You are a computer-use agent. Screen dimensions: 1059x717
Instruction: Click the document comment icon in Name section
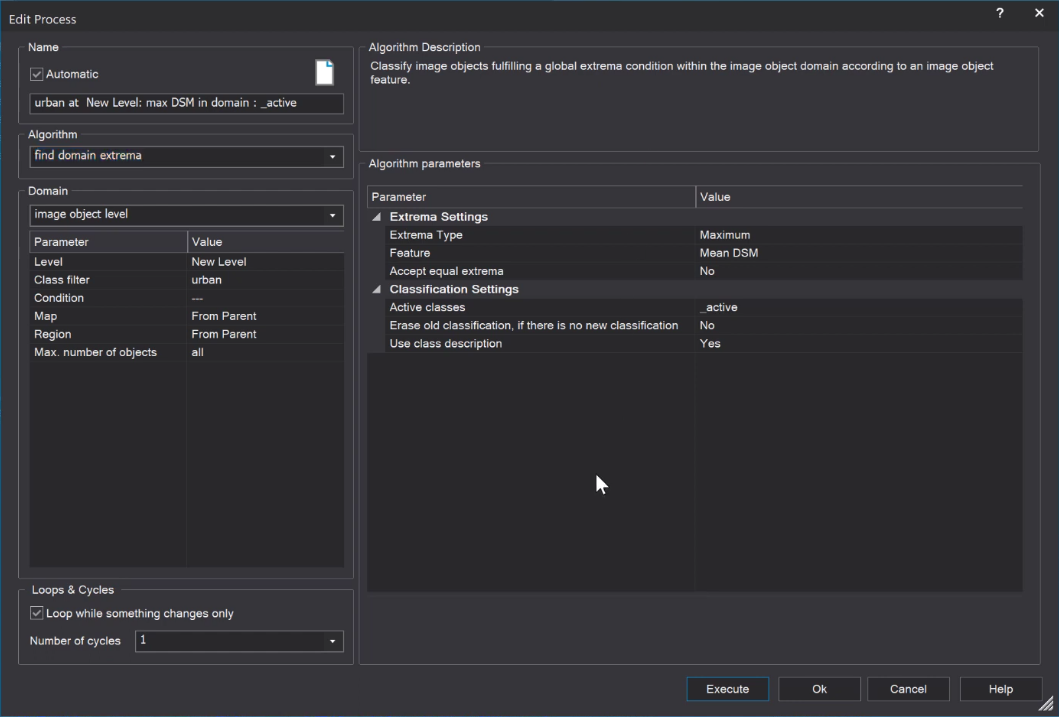[324, 73]
